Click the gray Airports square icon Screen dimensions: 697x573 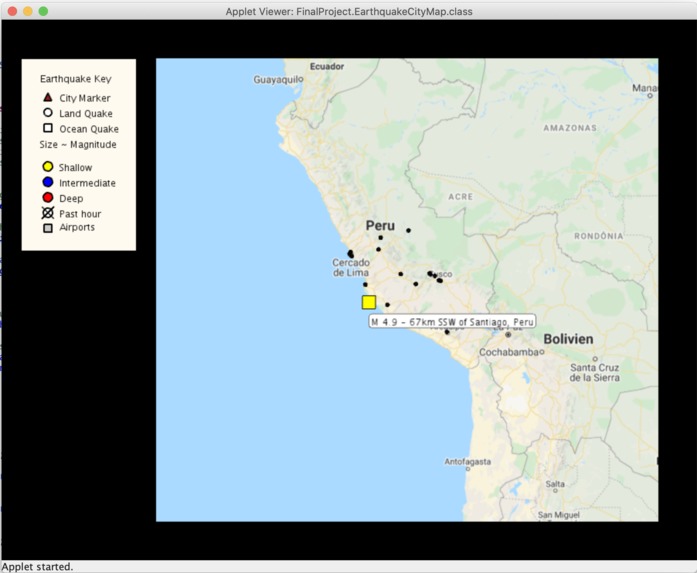click(x=48, y=228)
